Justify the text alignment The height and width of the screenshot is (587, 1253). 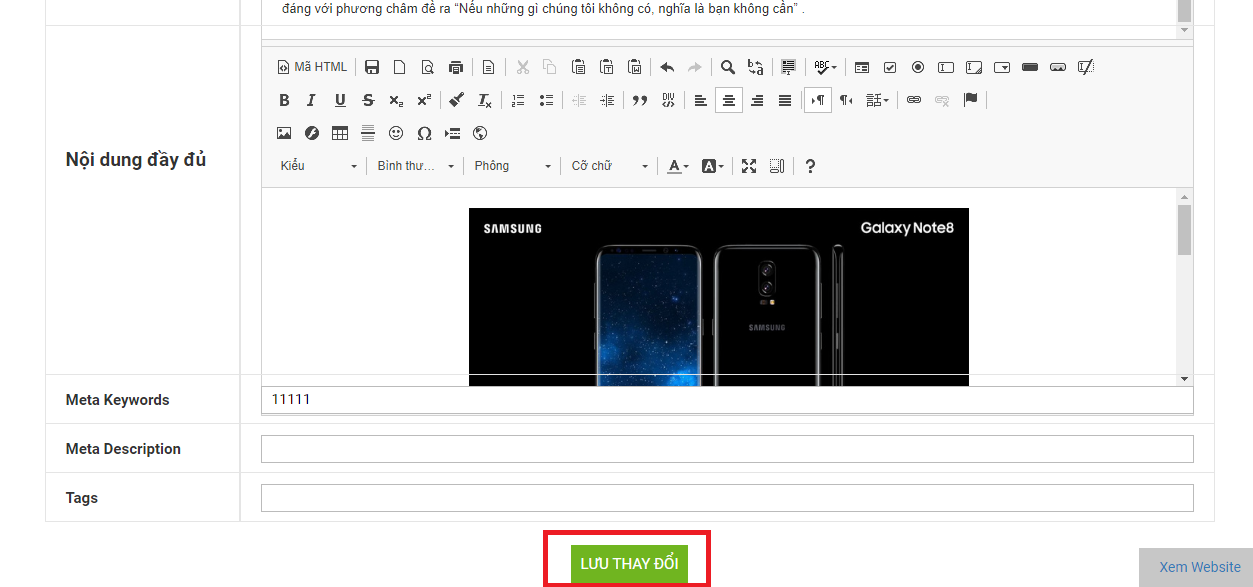785,100
